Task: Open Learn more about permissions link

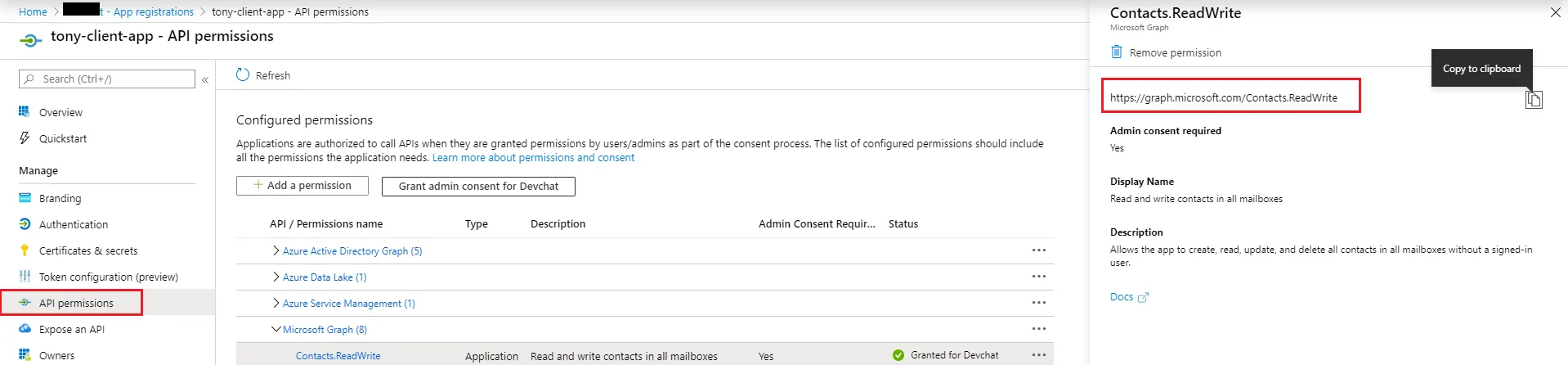Action: [x=533, y=158]
